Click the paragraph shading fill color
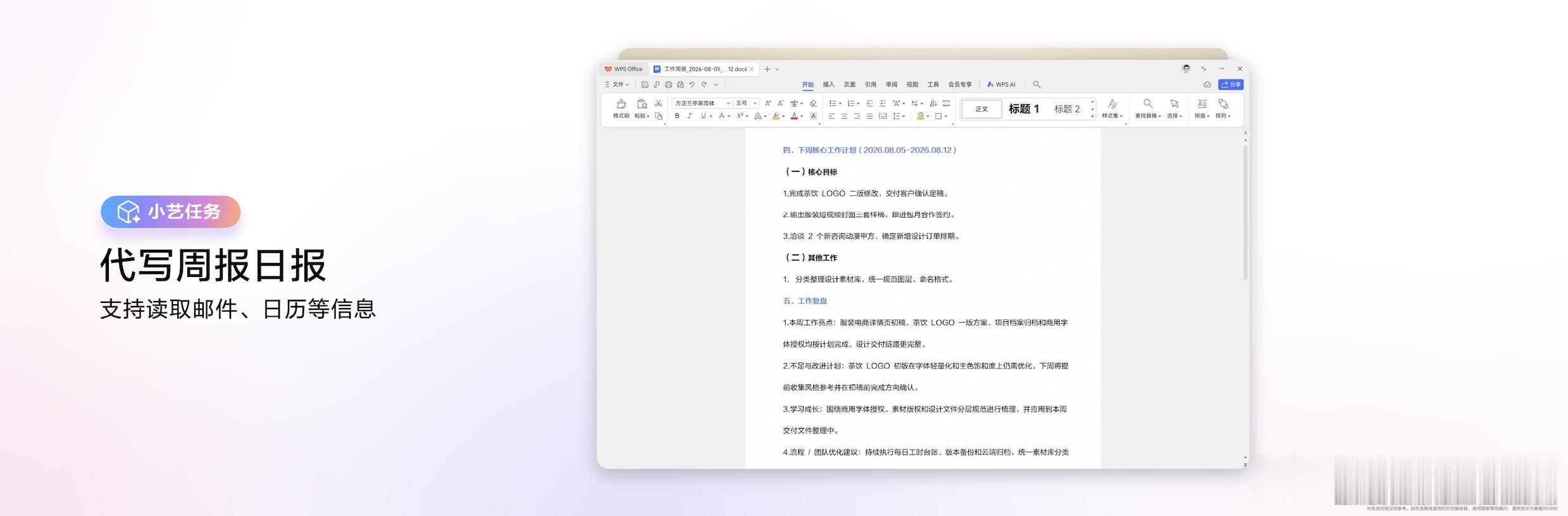The image size is (1568, 516). click(920, 116)
